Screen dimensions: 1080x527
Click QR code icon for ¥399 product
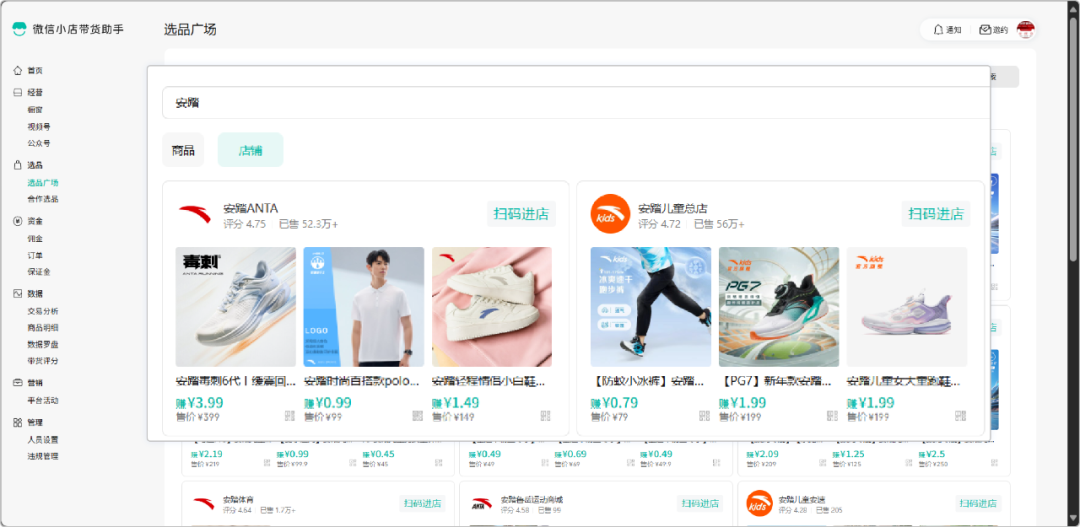[289, 416]
